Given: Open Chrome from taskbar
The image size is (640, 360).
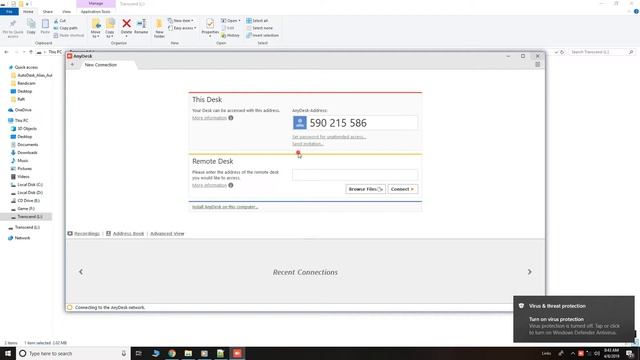Looking at the screenshot, I should tap(172, 353).
